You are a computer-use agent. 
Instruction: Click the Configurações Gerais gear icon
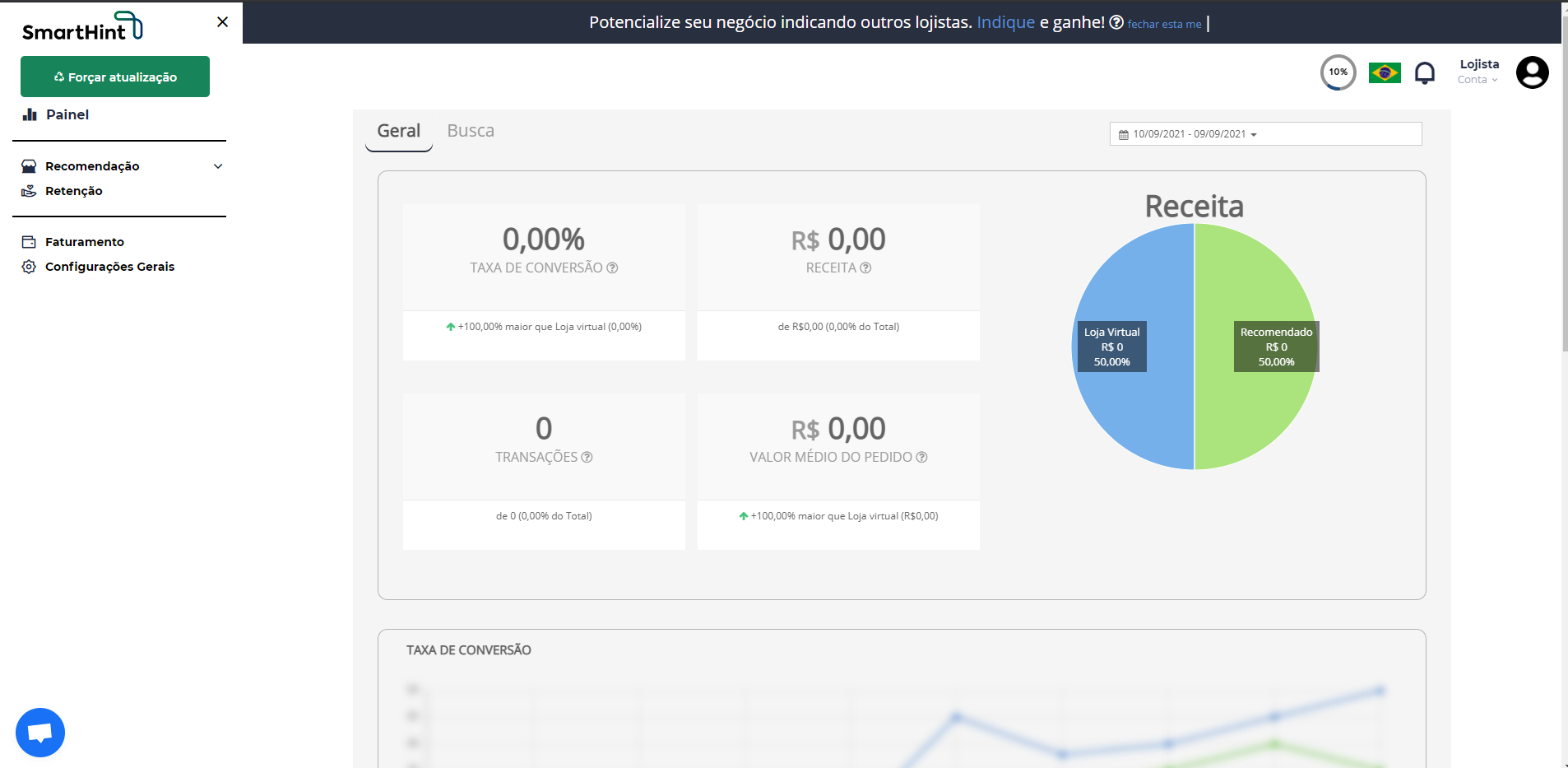(x=29, y=267)
